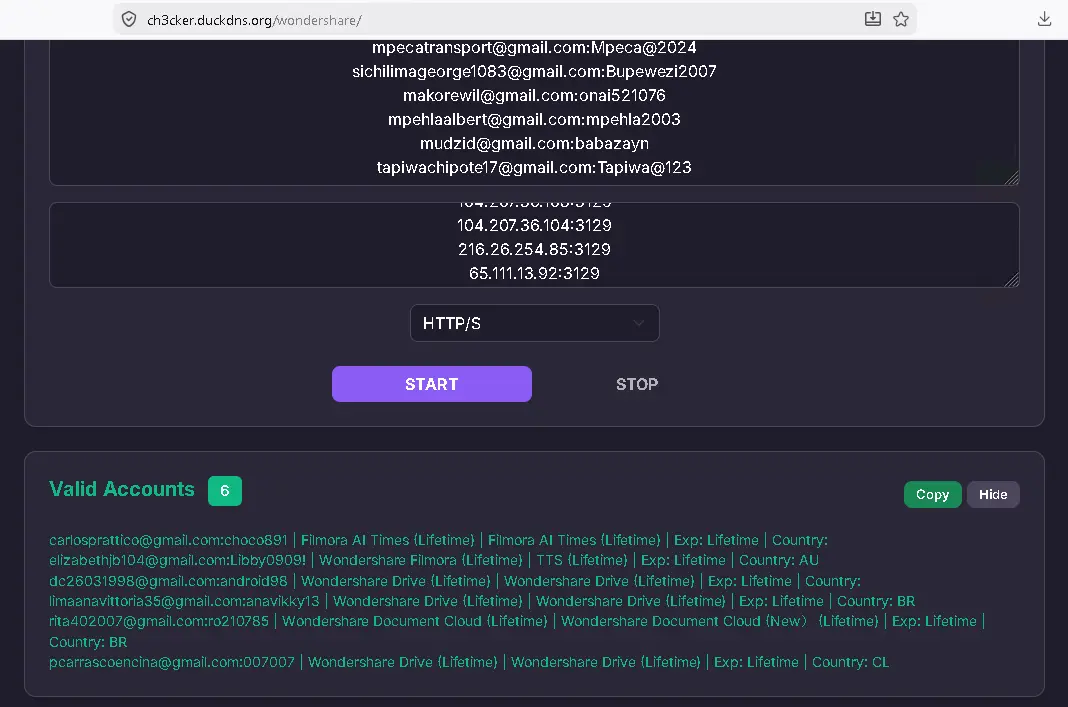The width and height of the screenshot is (1068, 707).
Task: Click the Valid Accounts heading
Action: pyautogui.click(x=122, y=489)
